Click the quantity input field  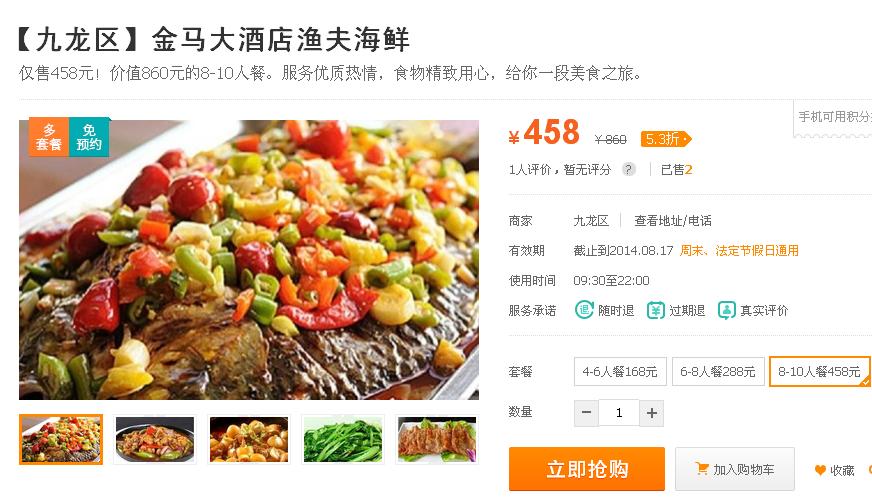pos(619,412)
